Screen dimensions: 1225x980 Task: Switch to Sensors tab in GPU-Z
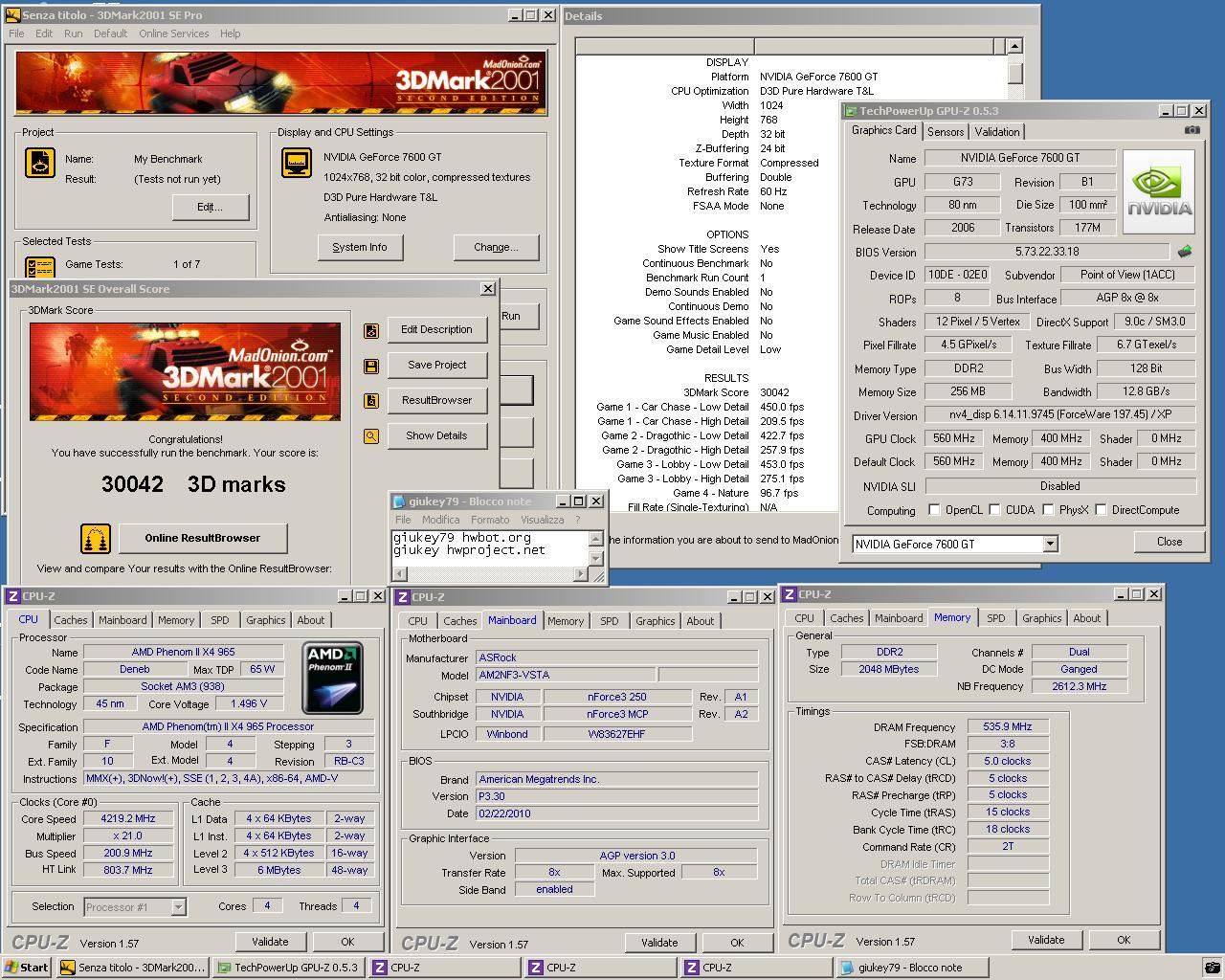(x=946, y=132)
